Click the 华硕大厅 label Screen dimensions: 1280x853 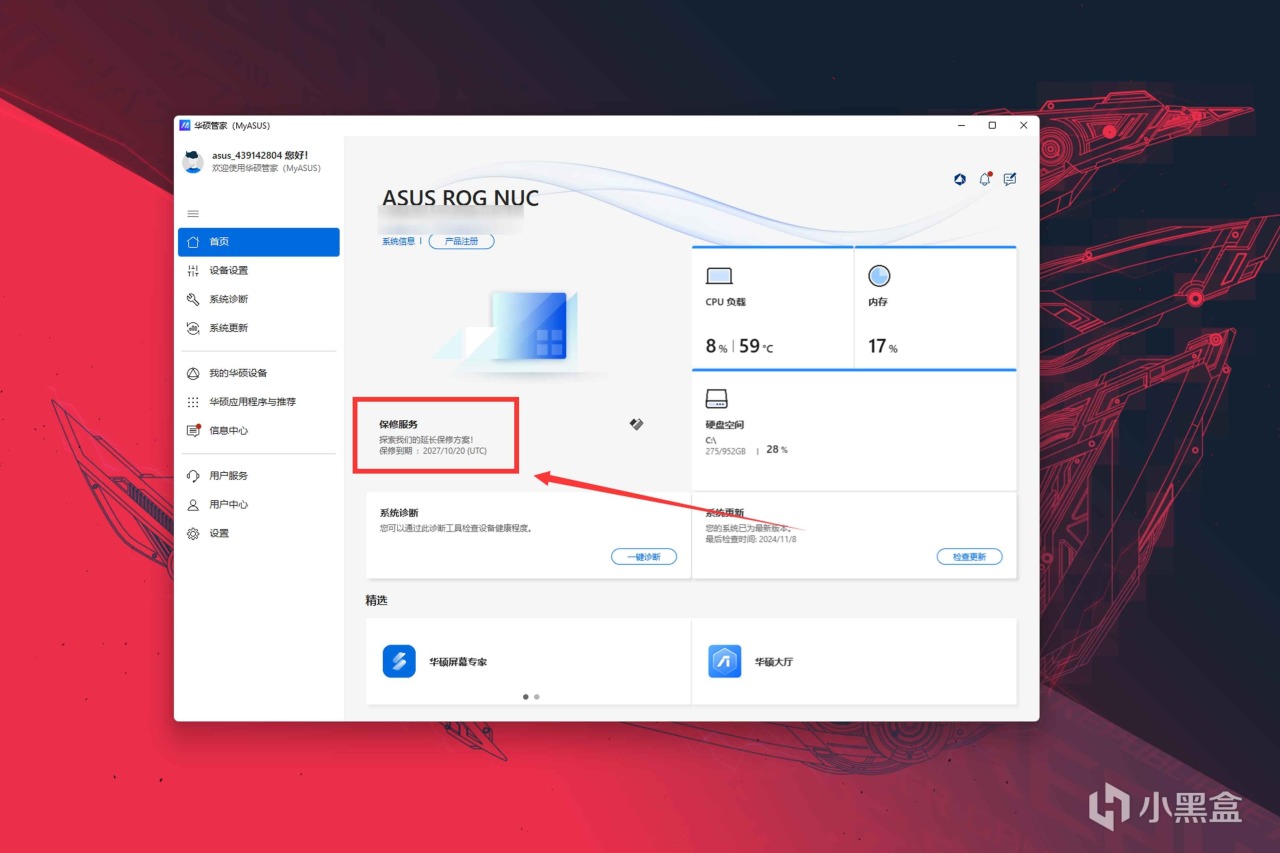(774, 662)
